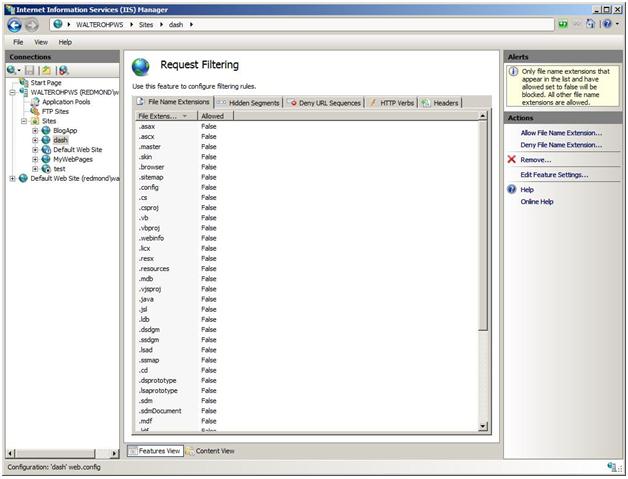Click the red X Remove icon

click(511, 159)
